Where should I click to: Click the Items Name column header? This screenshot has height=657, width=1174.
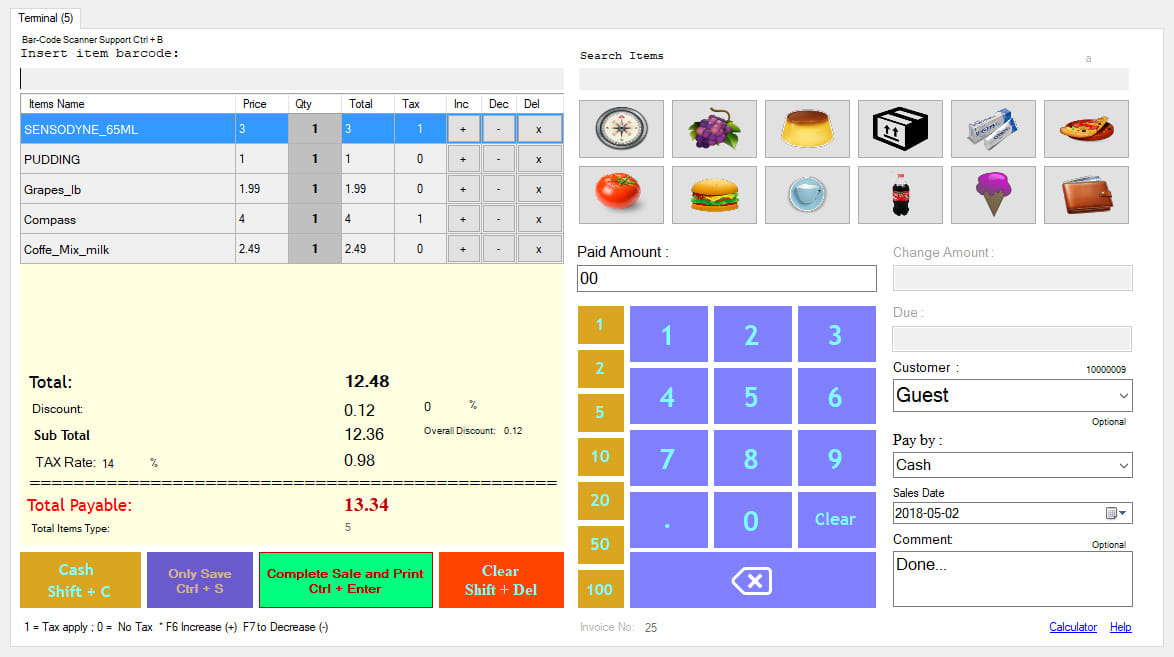pos(127,104)
